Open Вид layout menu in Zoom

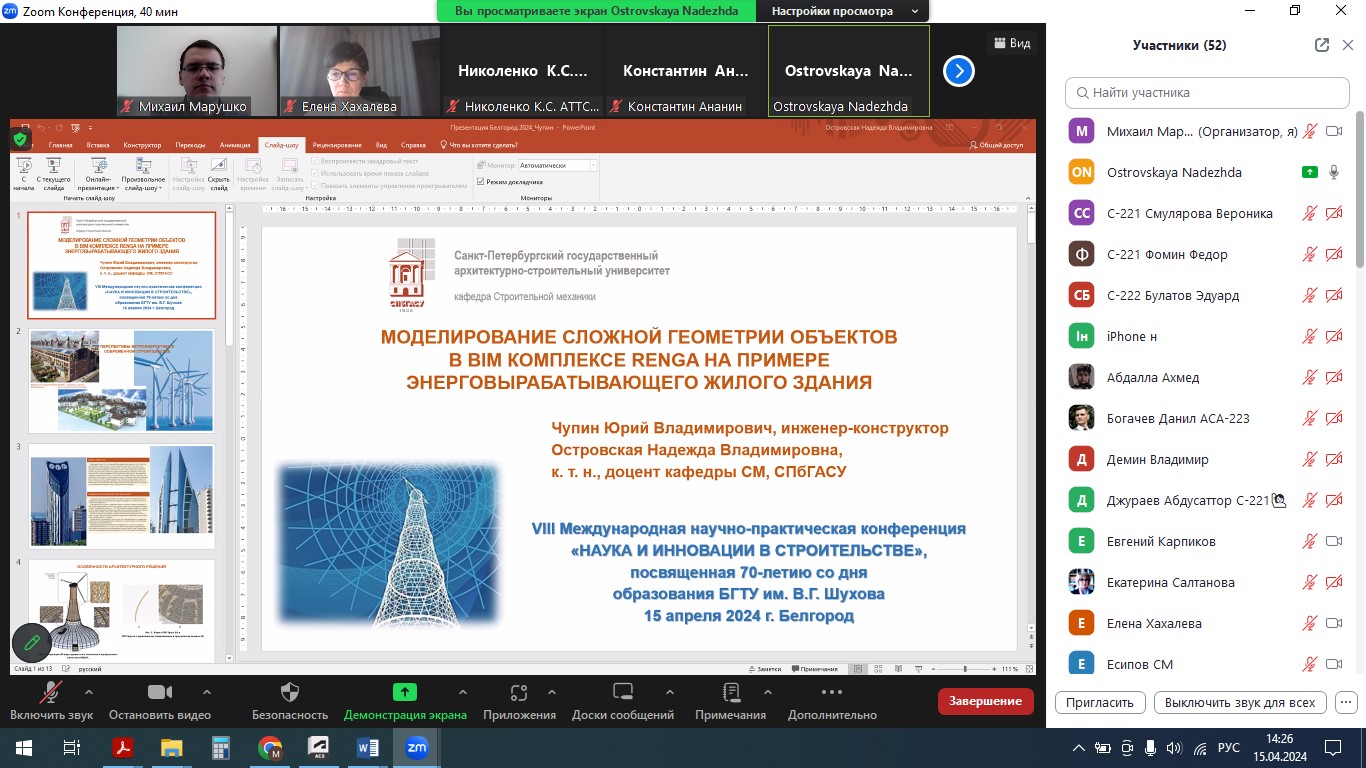[1011, 43]
